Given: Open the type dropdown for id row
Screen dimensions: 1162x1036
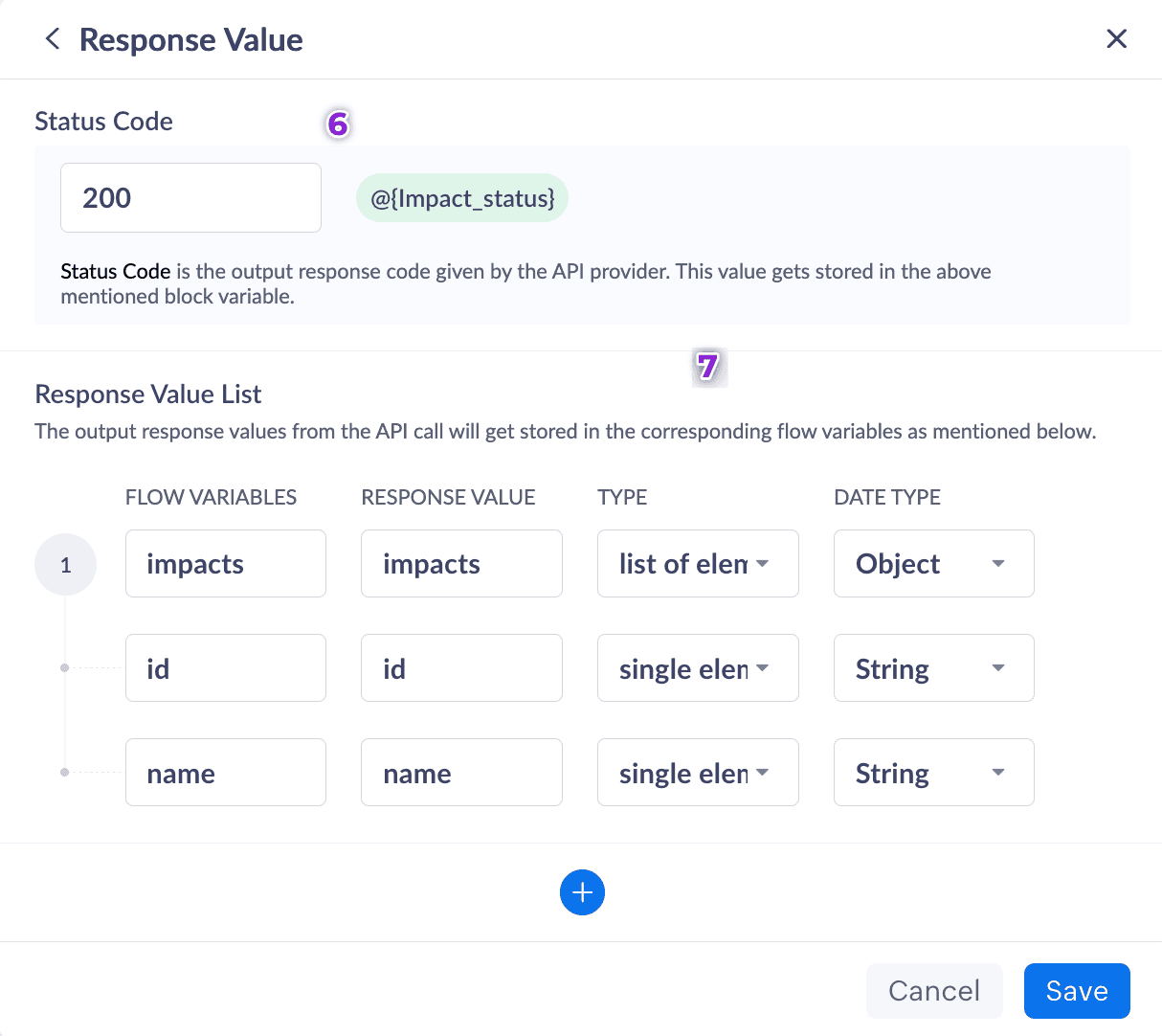Looking at the screenshot, I should [x=698, y=668].
